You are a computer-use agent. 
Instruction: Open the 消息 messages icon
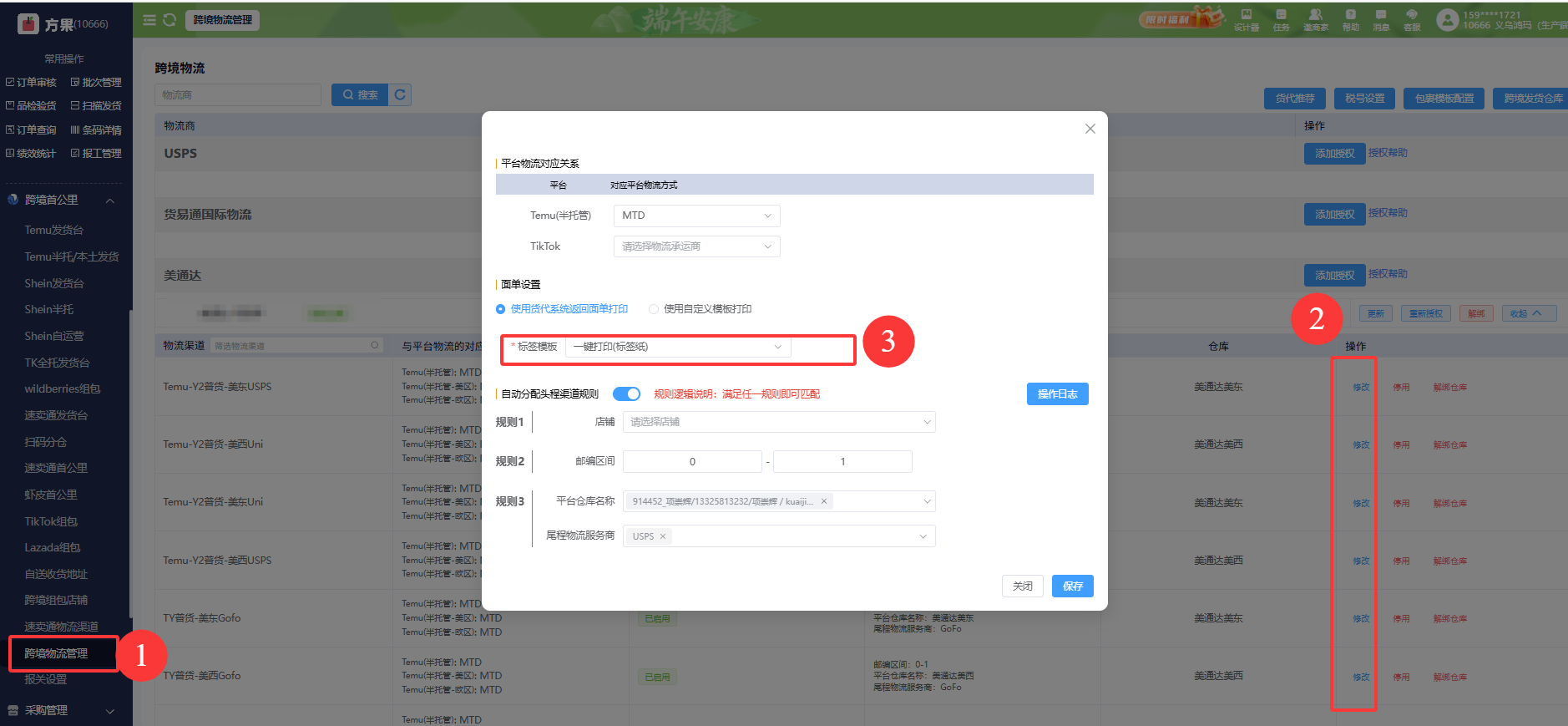tap(1381, 20)
